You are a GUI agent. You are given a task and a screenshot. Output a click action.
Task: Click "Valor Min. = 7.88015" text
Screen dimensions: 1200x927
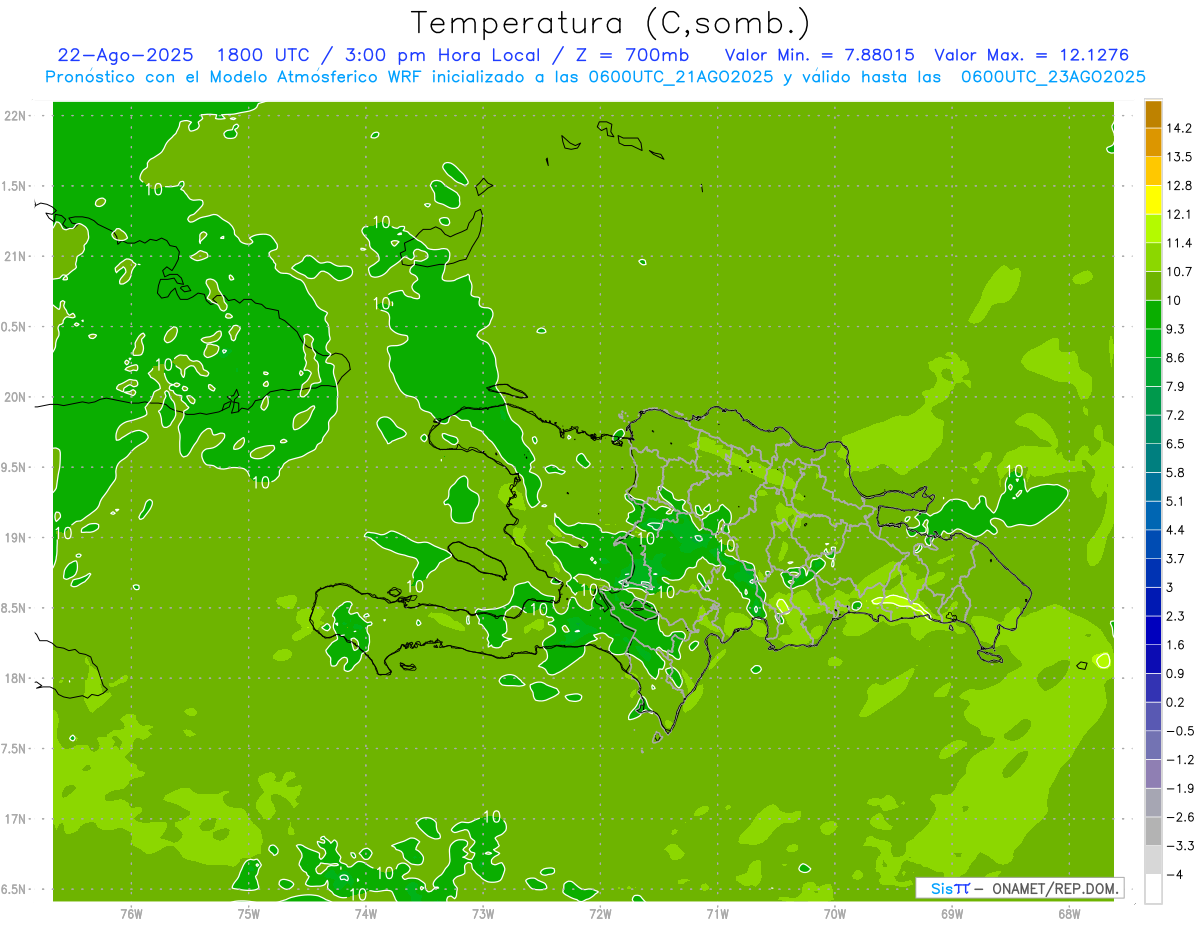[819, 55]
